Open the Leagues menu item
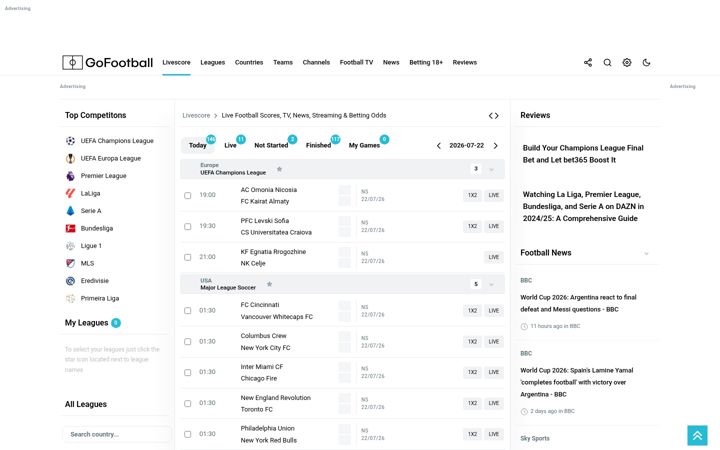Viewport: 720px width, 450px height. [x=213, y=62]
